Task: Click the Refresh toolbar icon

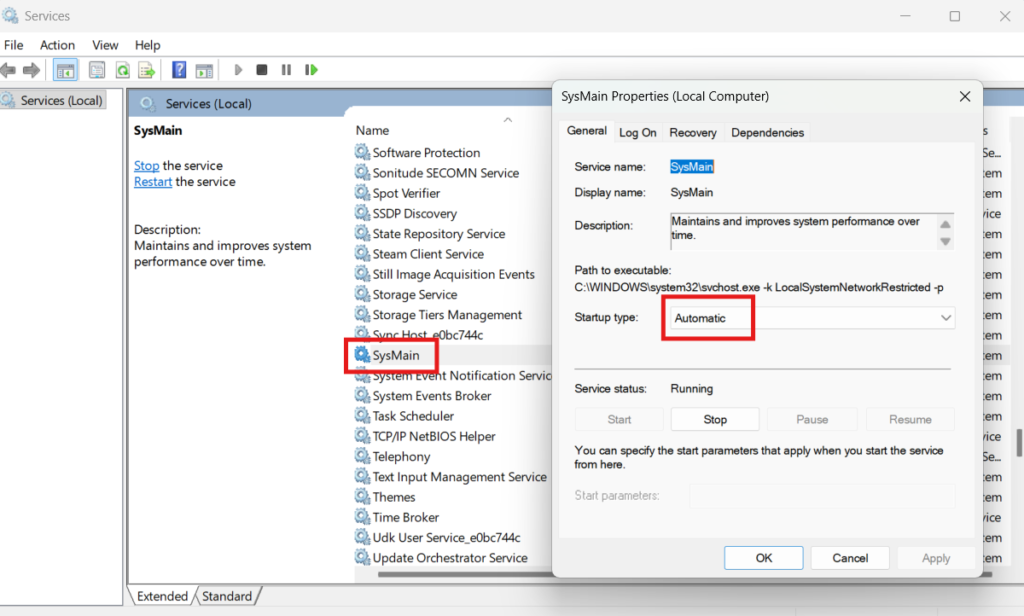Action: (122, 70)
